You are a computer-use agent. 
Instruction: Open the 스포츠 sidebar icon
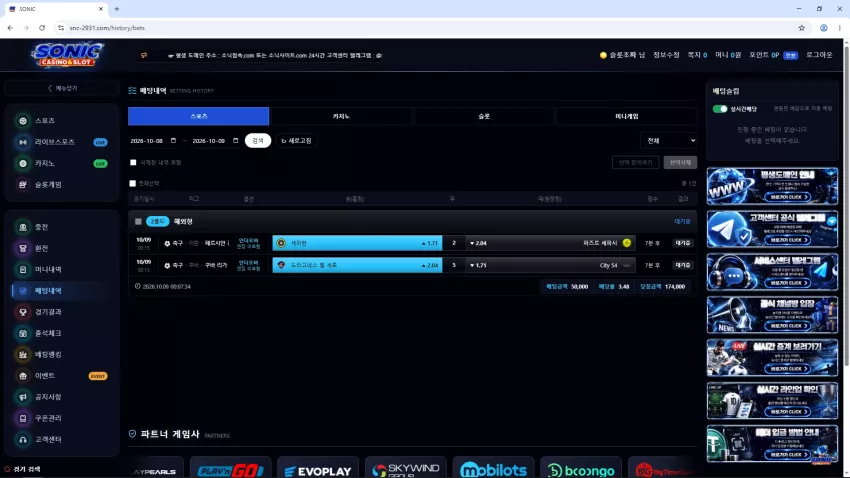point(23,120)
